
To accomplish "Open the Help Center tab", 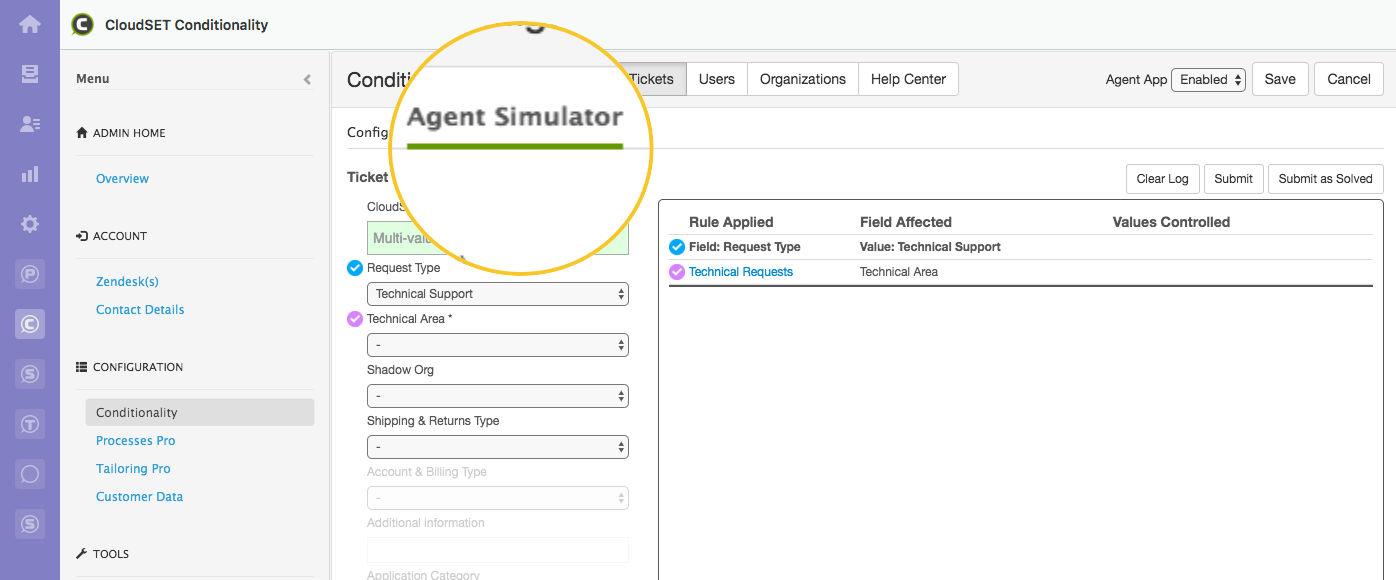I will (x=908, y=79).
